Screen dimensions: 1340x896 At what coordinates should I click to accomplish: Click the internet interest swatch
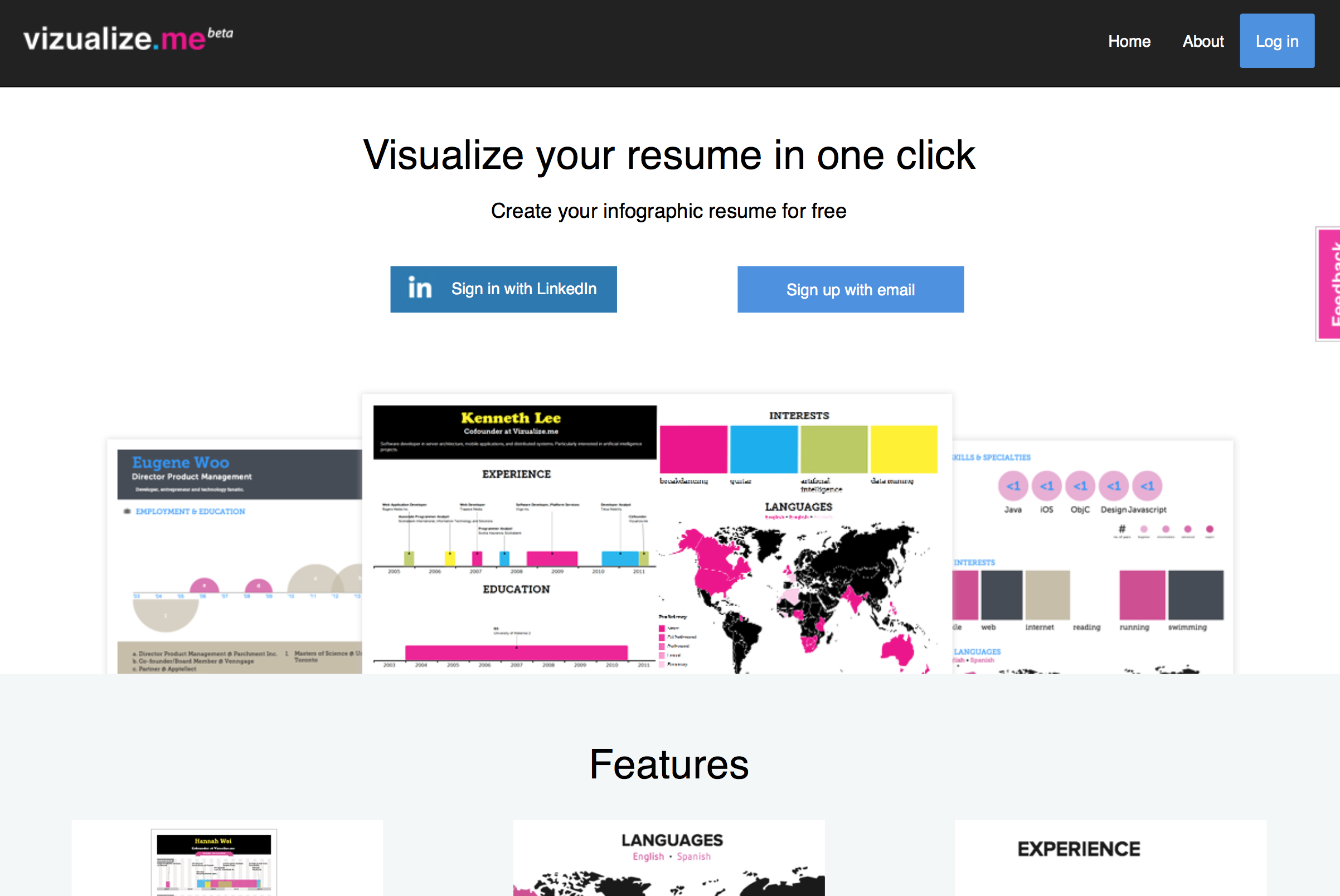coord(1047,595)
